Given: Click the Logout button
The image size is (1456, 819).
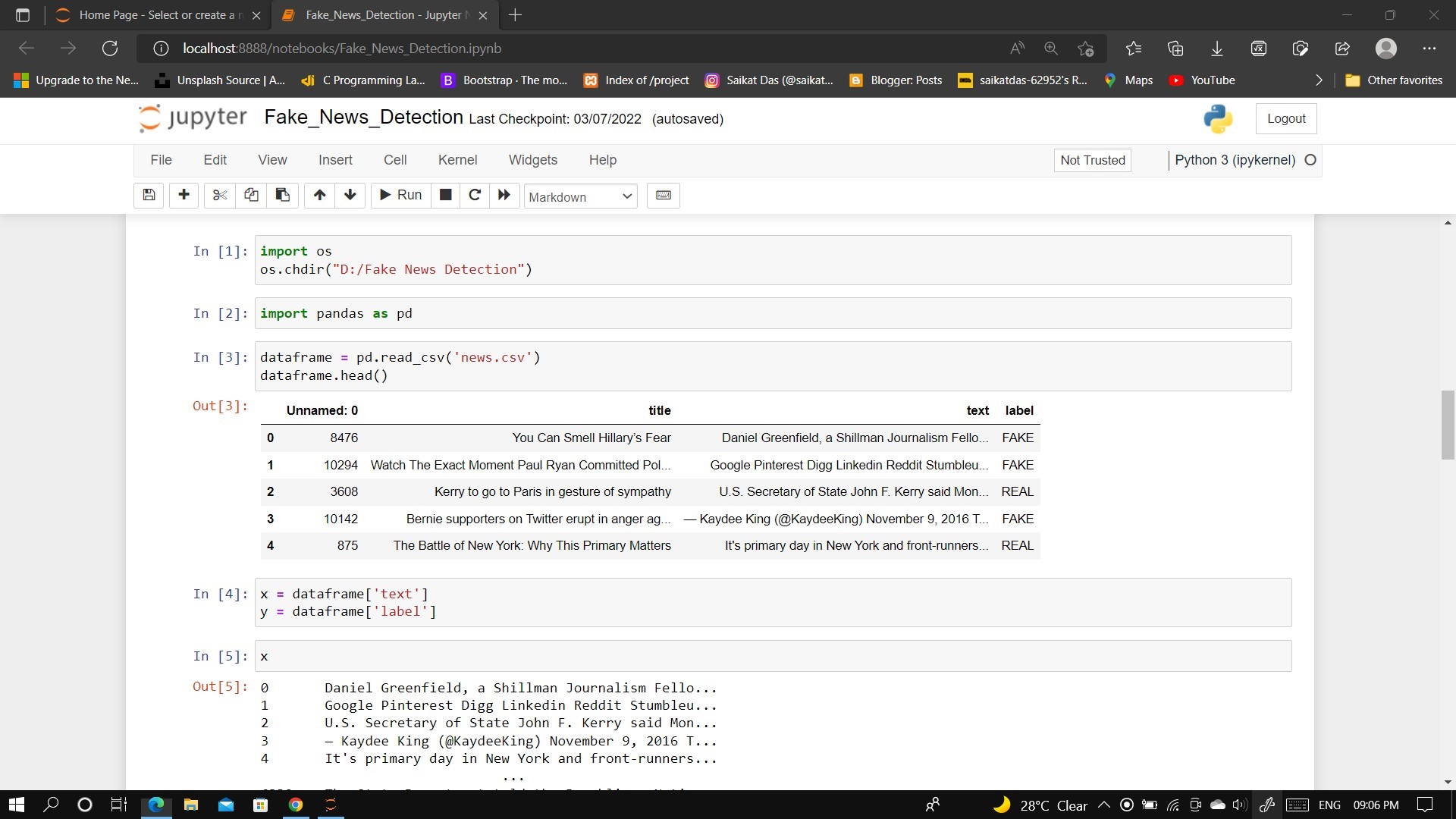Looking at the screenshot, I should [x=1285, y=119].
